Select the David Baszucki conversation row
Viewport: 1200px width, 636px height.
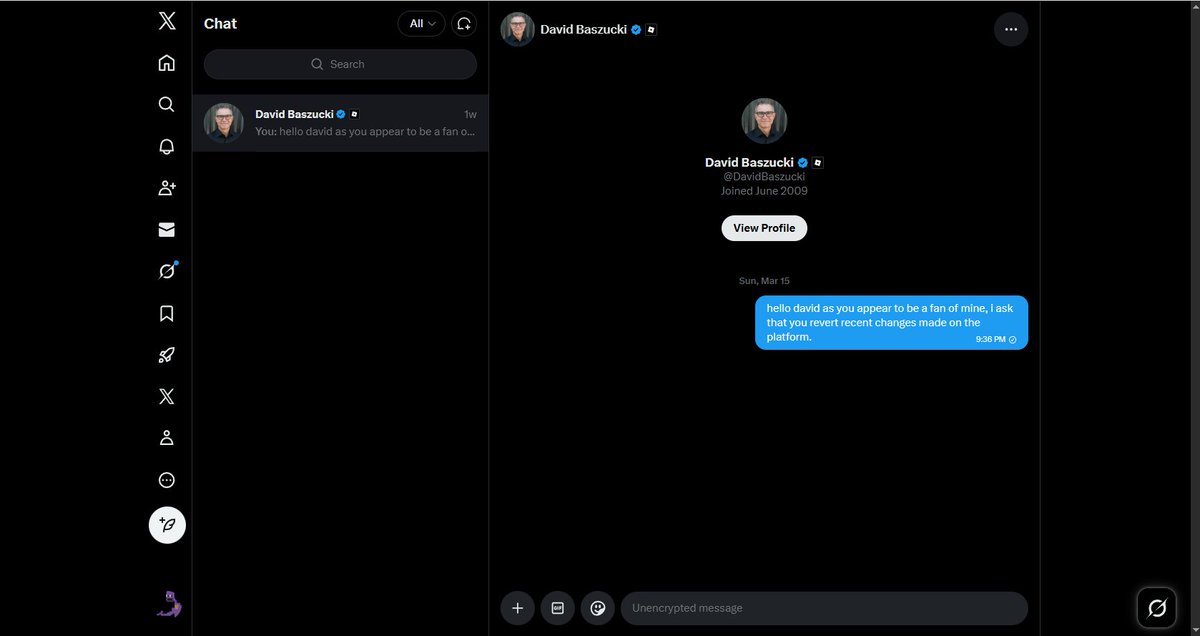[340, 123]
